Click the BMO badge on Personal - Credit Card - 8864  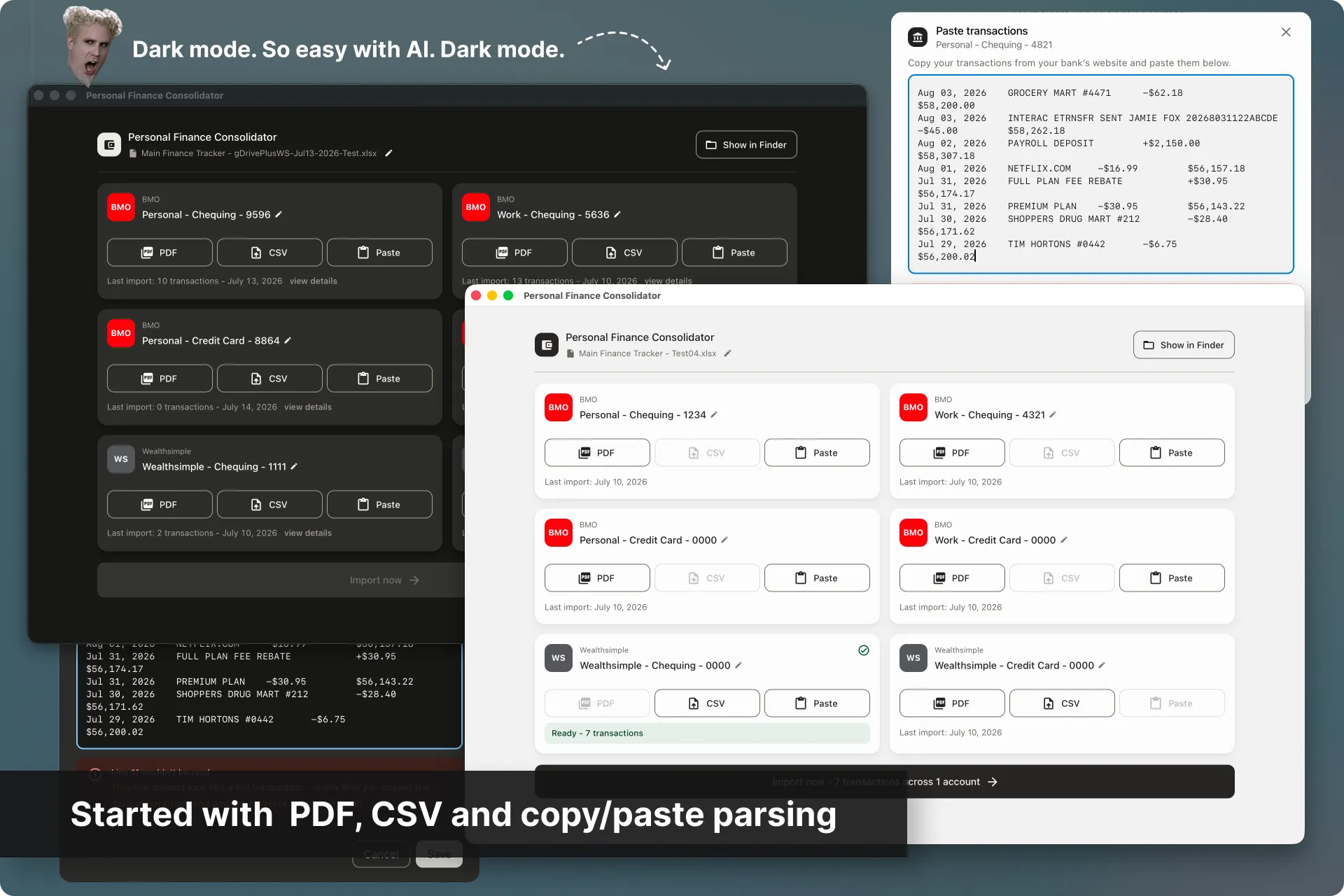point(121,333)
